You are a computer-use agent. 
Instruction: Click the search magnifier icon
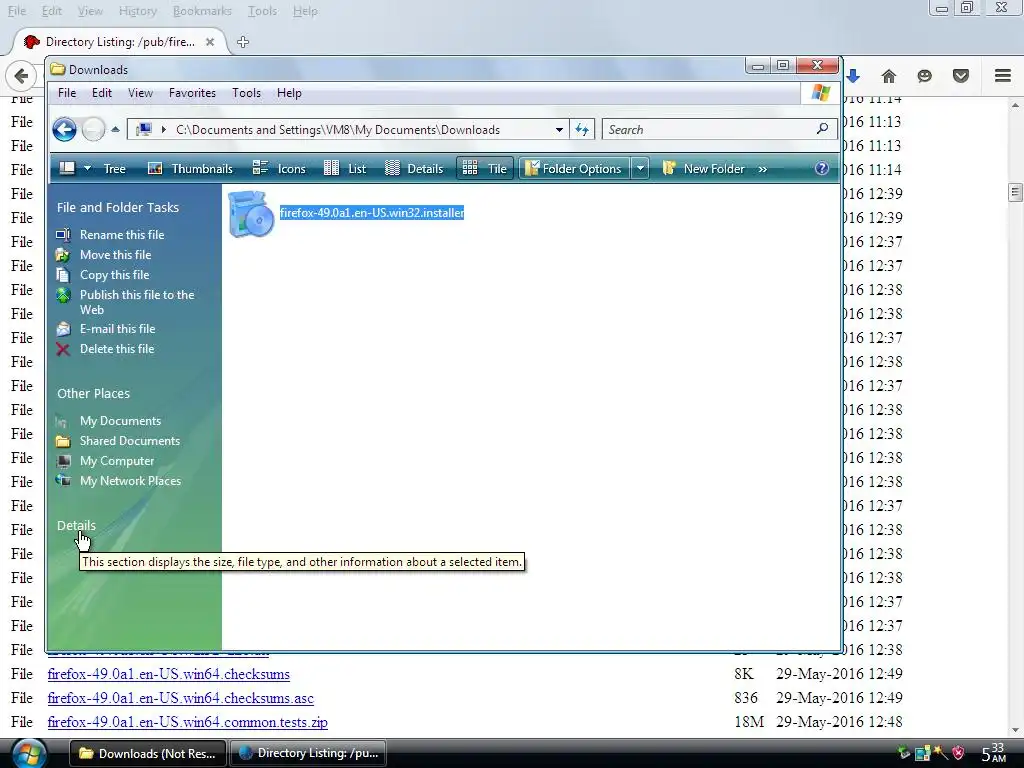822,129
